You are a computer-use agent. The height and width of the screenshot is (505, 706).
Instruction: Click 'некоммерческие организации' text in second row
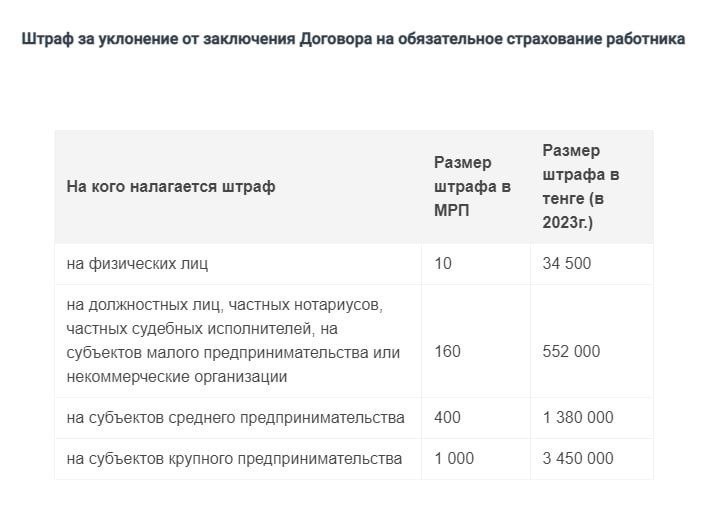tap(176, 376)
